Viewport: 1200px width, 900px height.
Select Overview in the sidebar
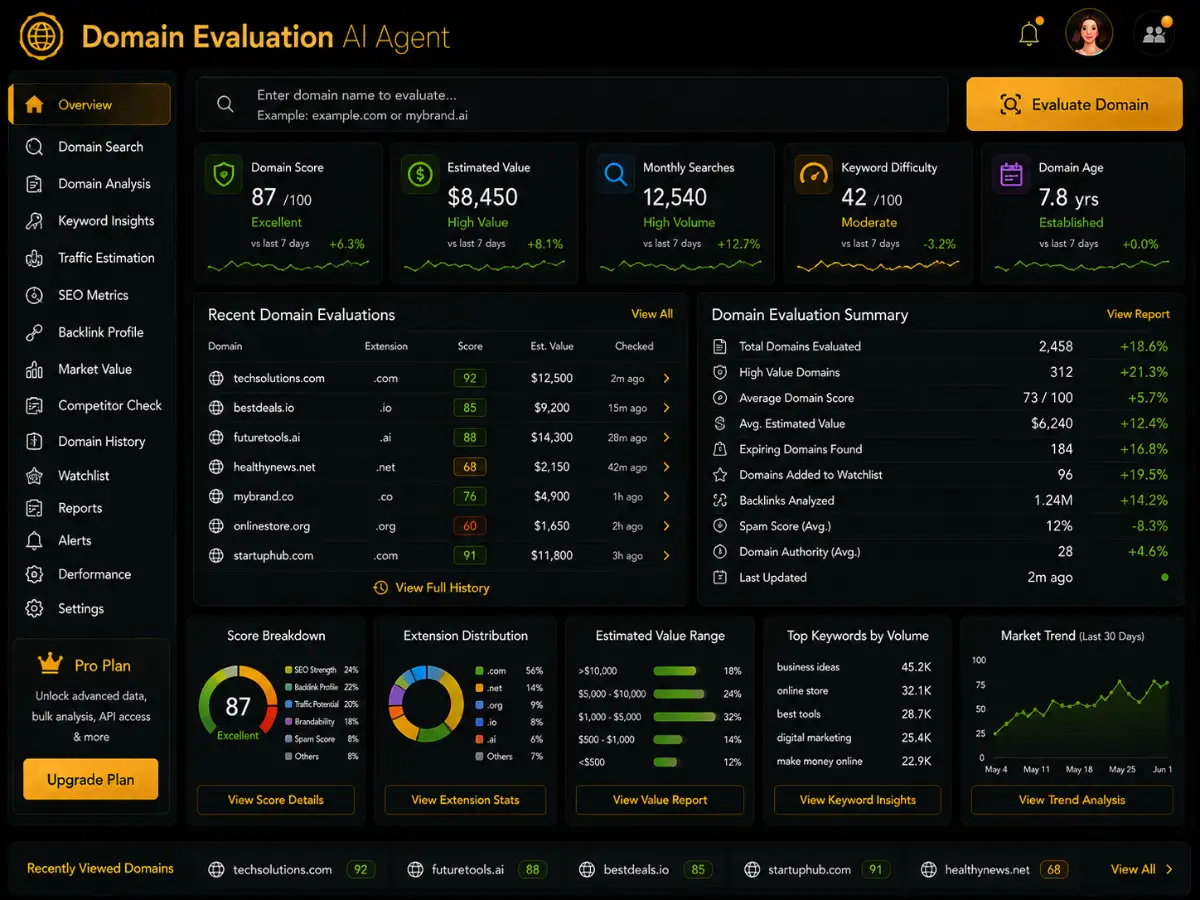point(90,104)
